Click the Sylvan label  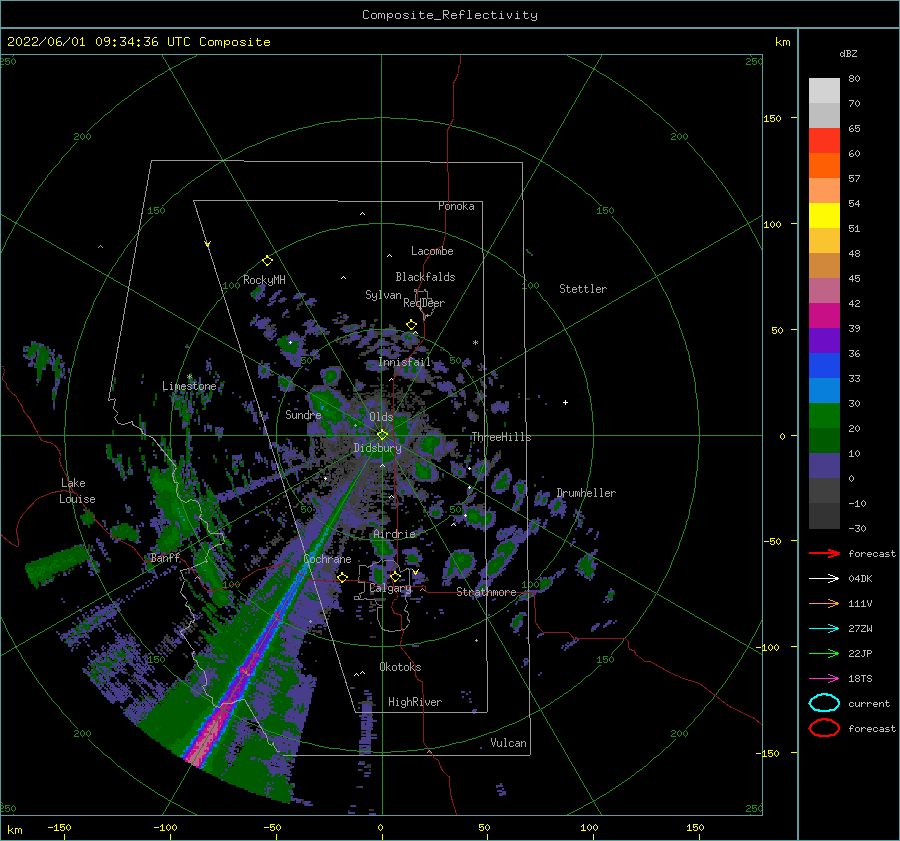383,295
